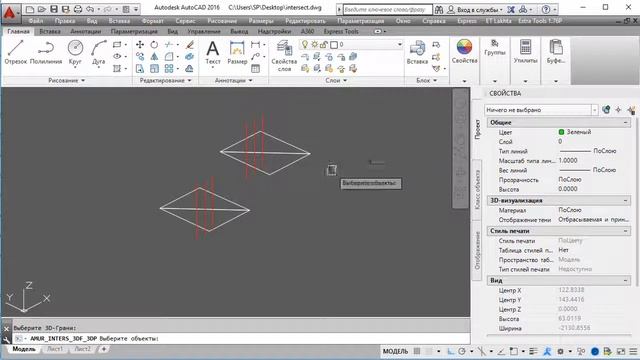Open the AutoCAD application menu logo
Screen dimensions: 640x360
tap(10, 12)
